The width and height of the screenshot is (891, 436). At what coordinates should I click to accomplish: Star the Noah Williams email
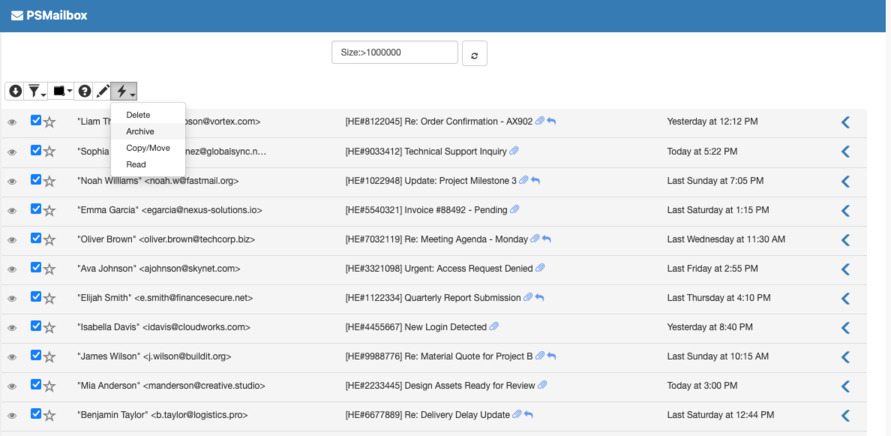[49, 181]
